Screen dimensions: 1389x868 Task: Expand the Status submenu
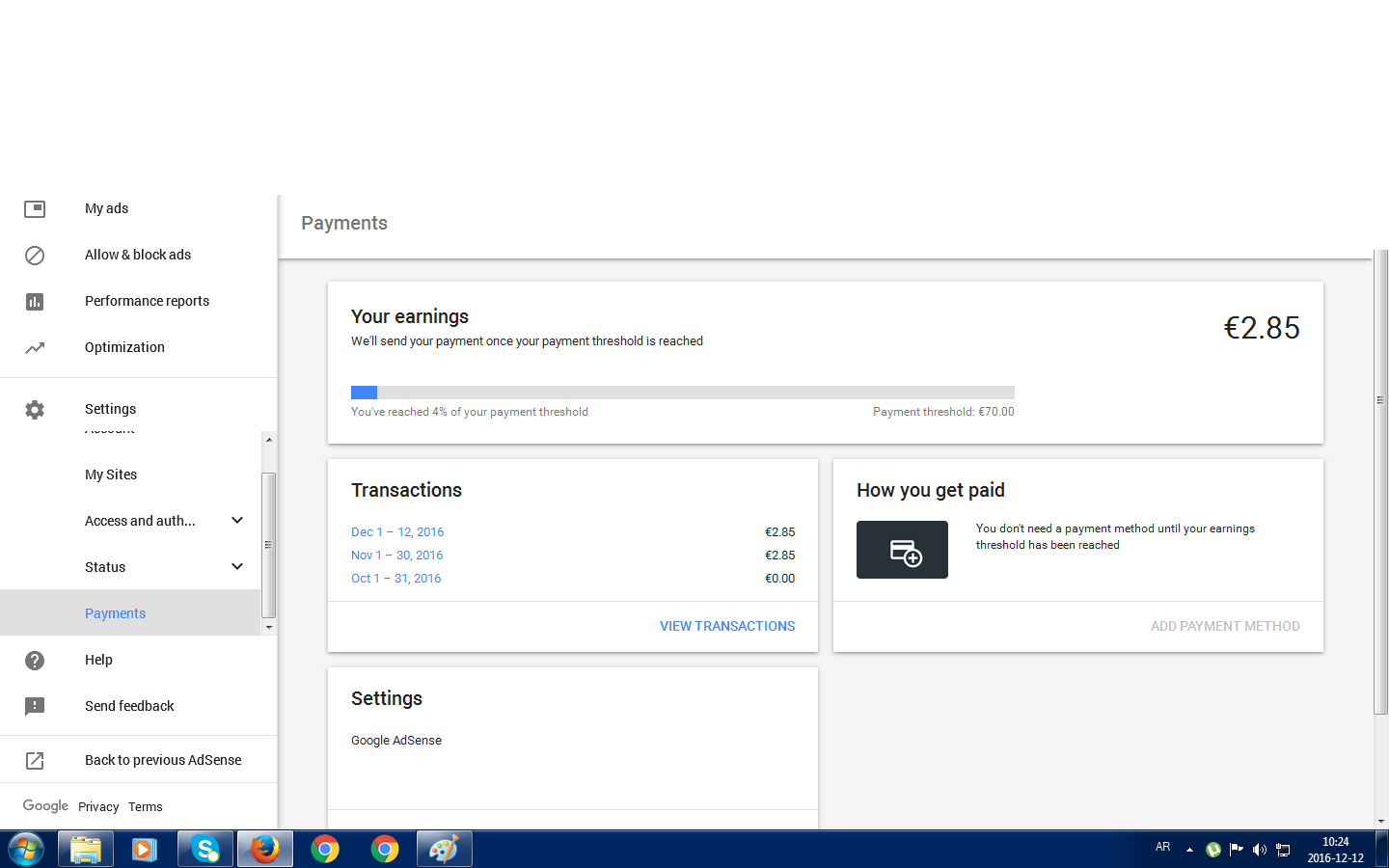point(237,567)
